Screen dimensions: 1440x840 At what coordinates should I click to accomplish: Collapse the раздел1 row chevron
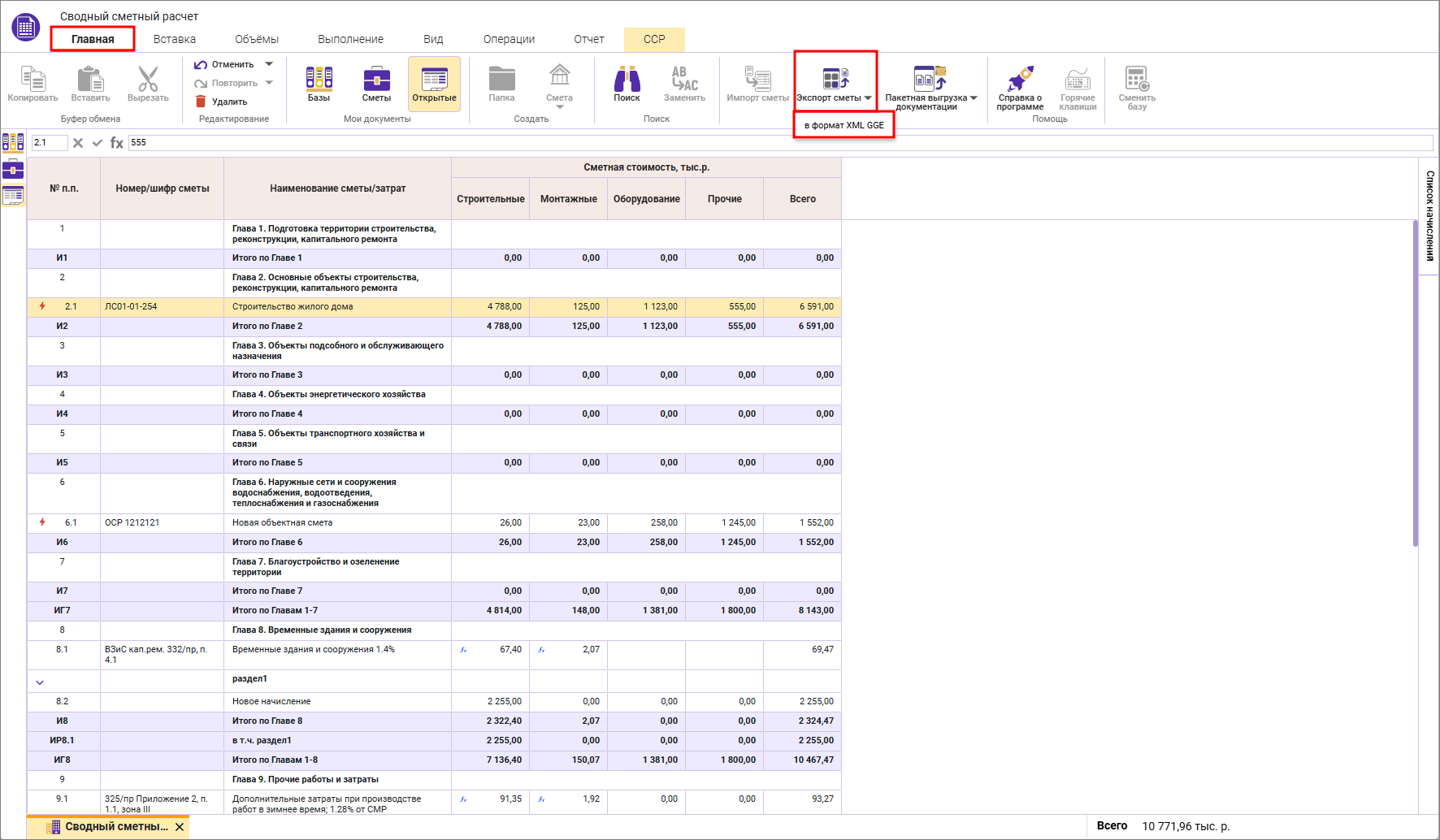(40, 682)
